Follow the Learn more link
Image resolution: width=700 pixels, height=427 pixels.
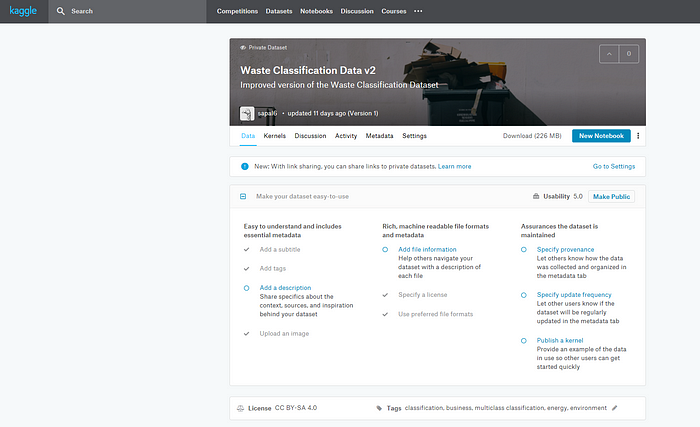point(454,167)
